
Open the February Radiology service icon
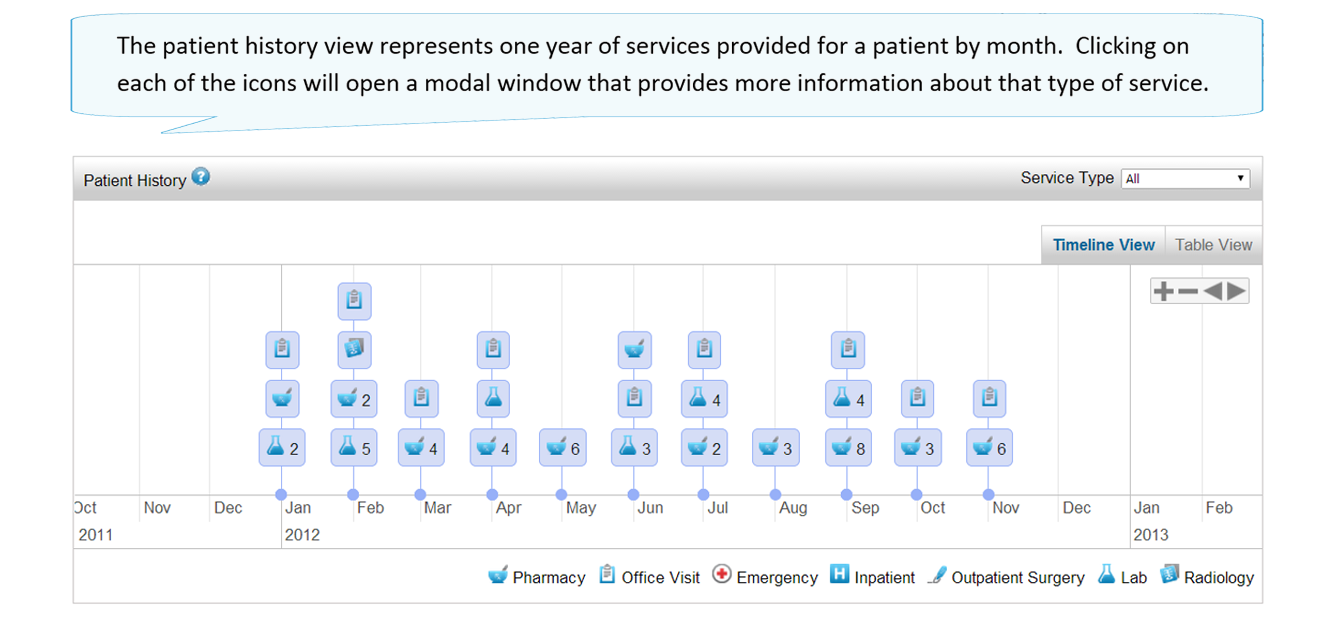(x=354, y=349)
